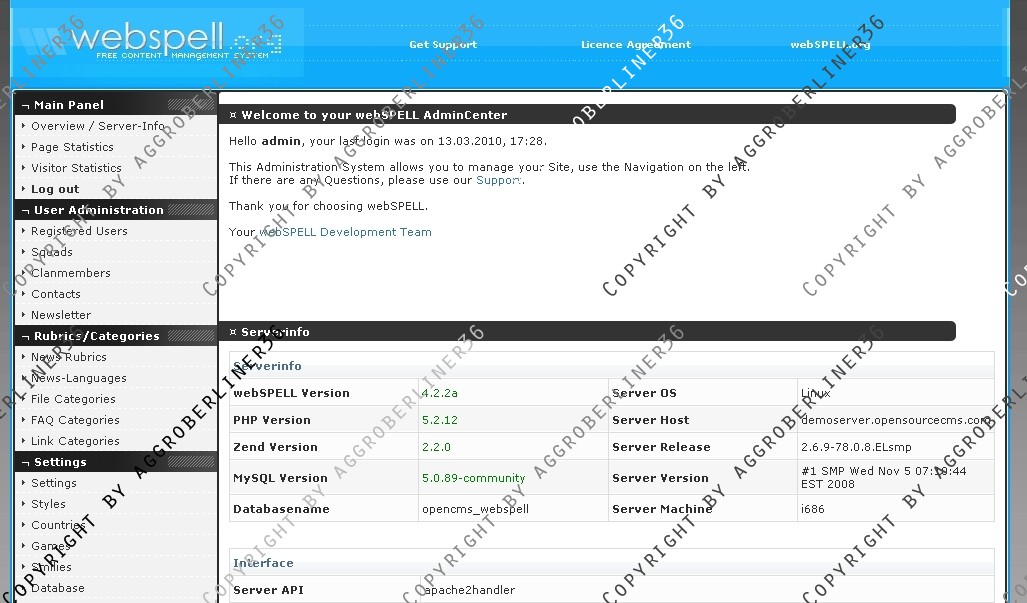Viewport: 1027px width, 603px height.
Task: Open the Get Support link
Action: tap(443, 45)
